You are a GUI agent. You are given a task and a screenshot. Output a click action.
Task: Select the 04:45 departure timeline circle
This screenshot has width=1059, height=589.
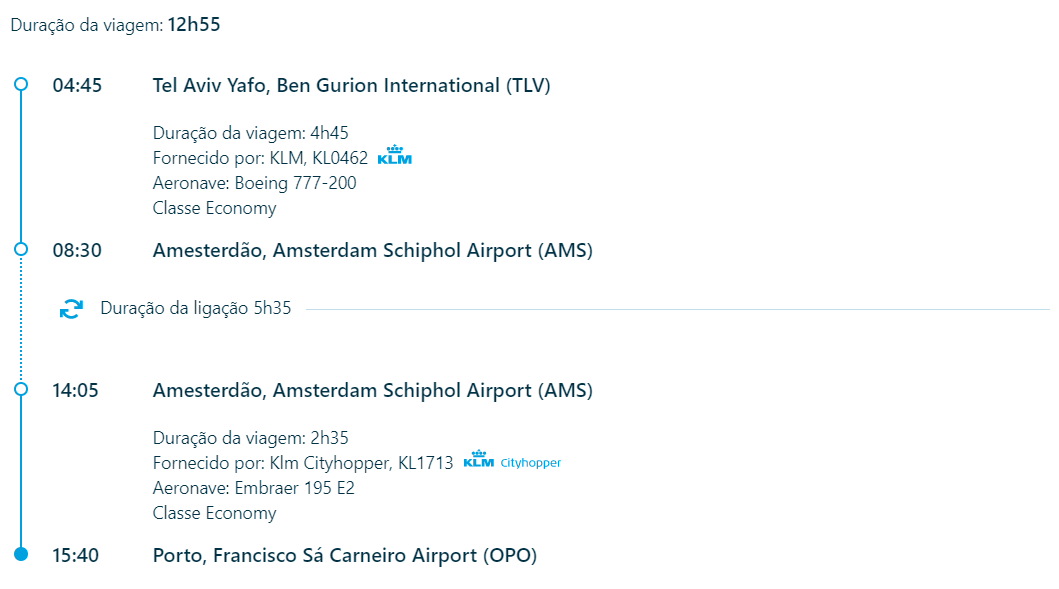(x=21, y=84)
